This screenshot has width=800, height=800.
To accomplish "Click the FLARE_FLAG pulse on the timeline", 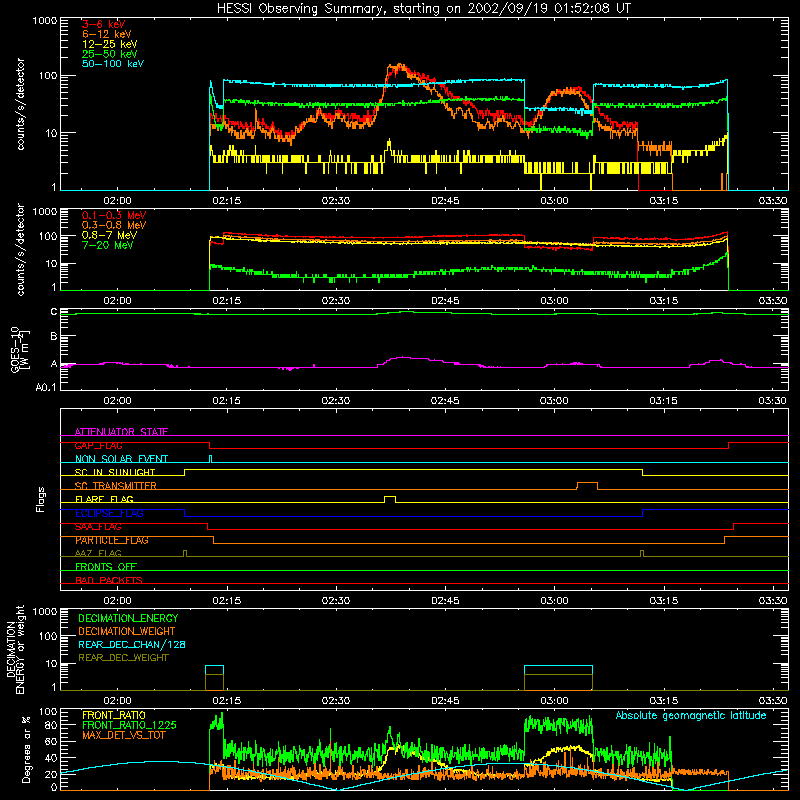I will tap(390, 499).
